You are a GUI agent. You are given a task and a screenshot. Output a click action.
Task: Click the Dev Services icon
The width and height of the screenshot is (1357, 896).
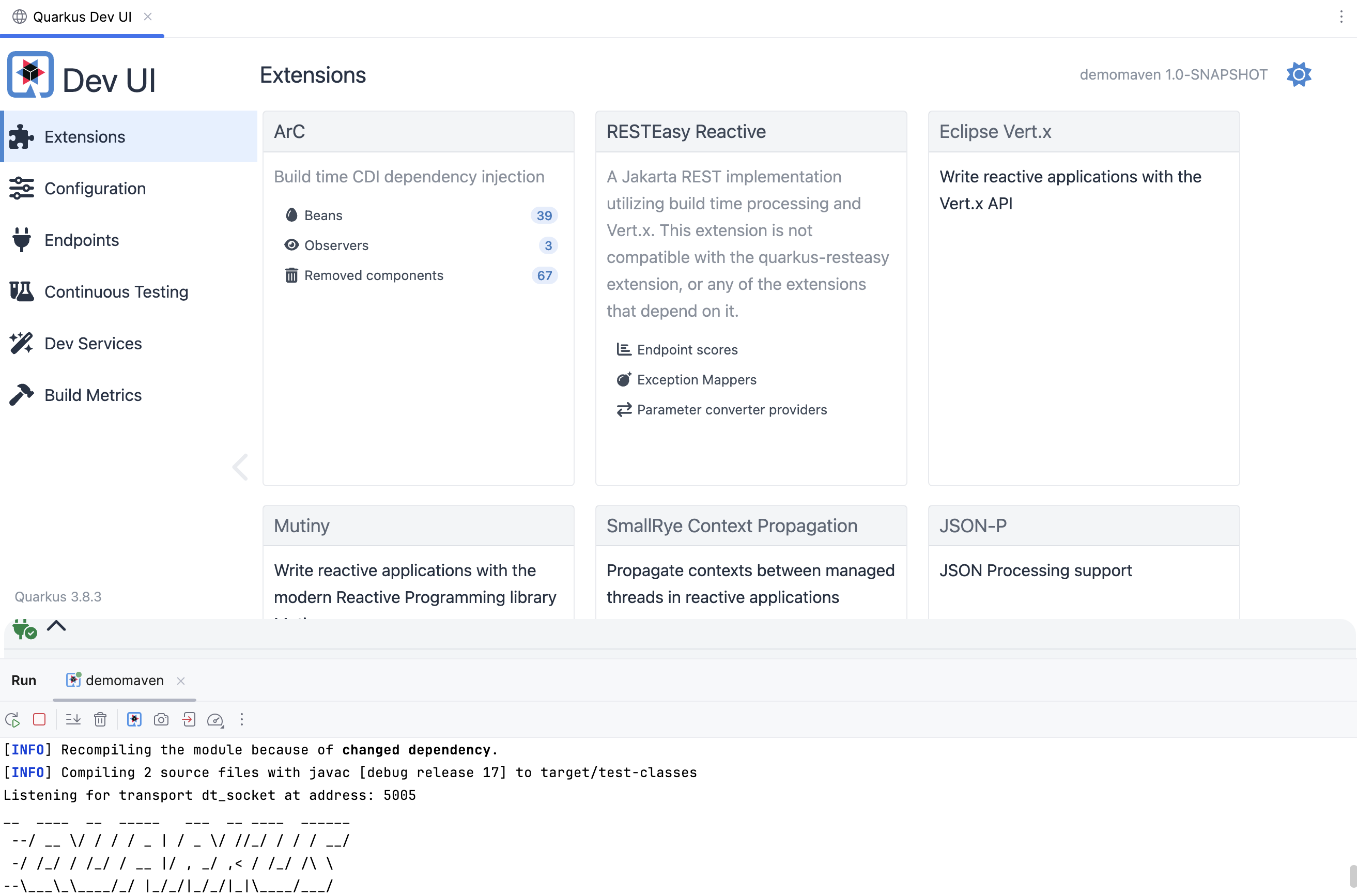coord(21,343)
